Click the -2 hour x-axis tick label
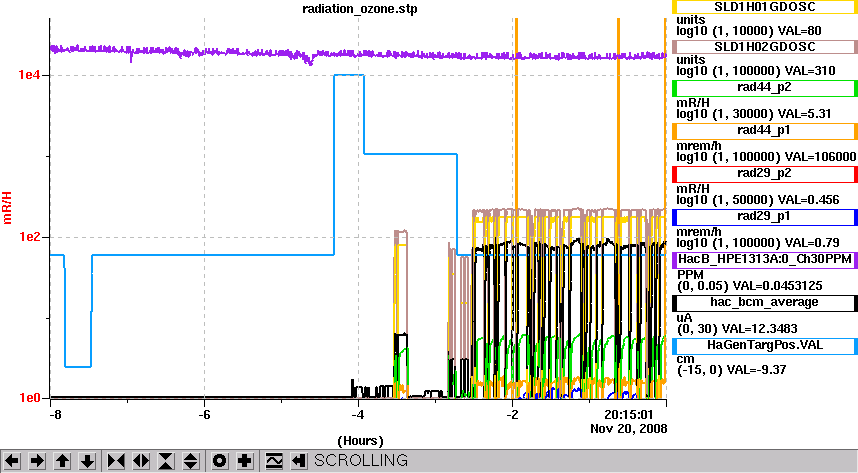Image resolution: width=858 pixels, height=473 pixels. (512, 415)
